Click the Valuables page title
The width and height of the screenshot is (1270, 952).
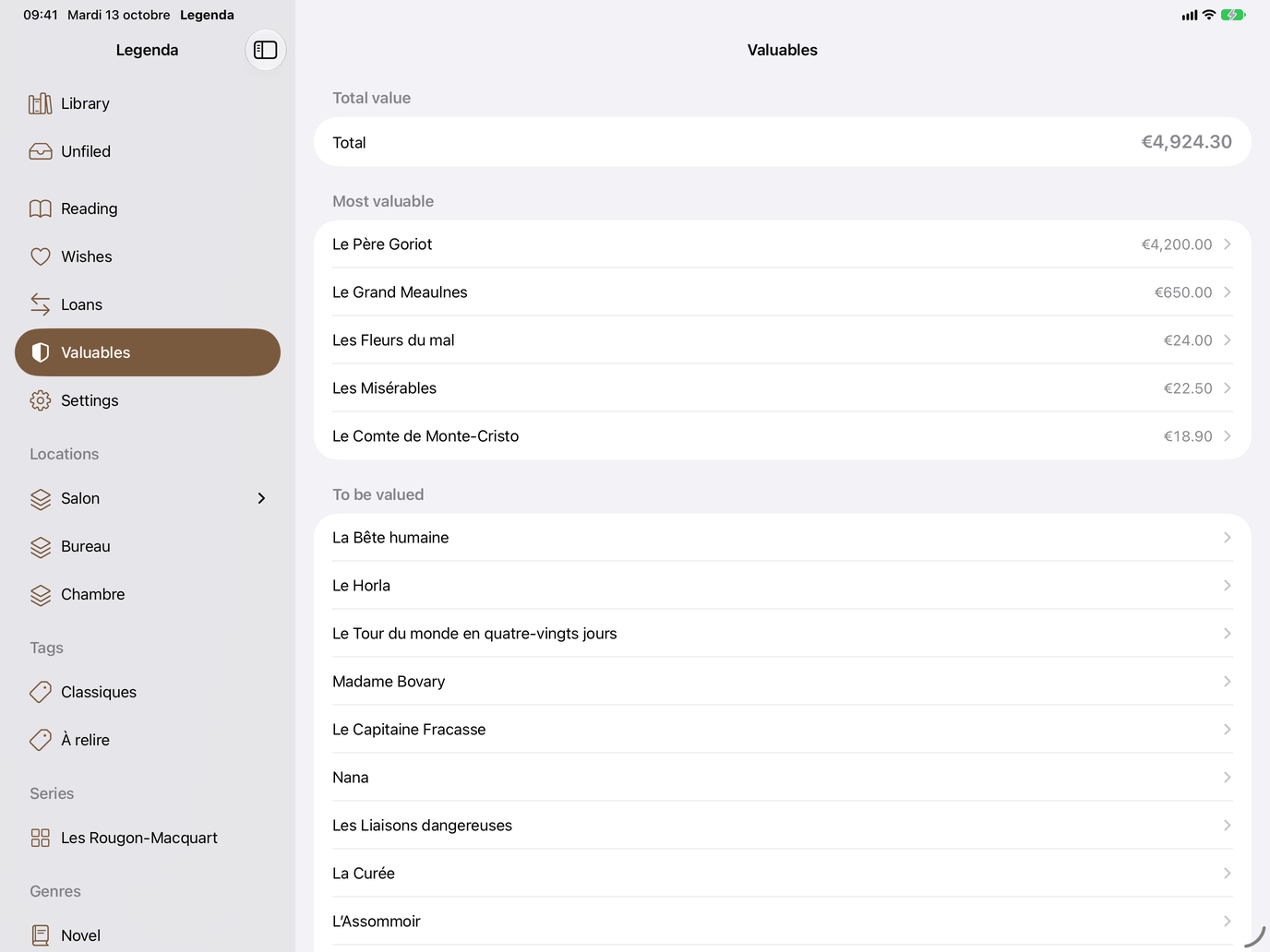[x=783, y=50]
